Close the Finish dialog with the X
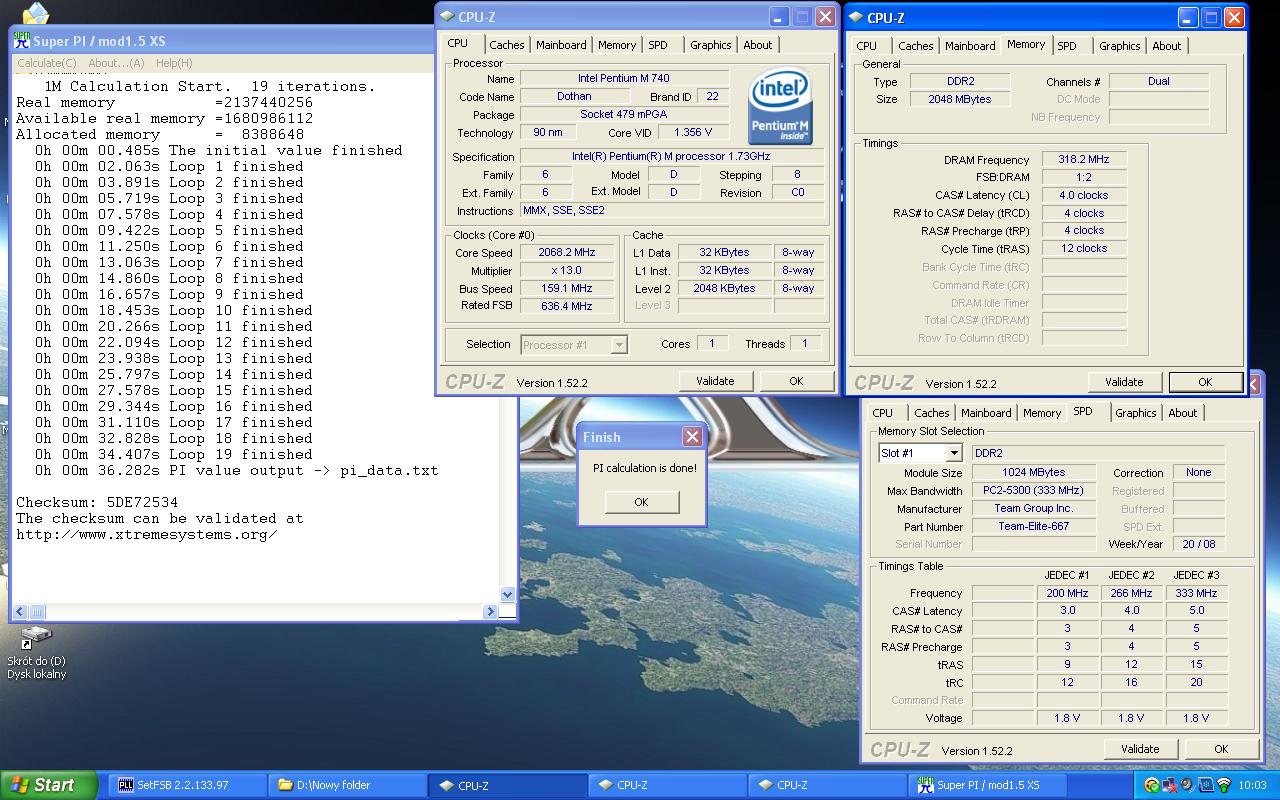1280x800 pixels. (692, 437)
